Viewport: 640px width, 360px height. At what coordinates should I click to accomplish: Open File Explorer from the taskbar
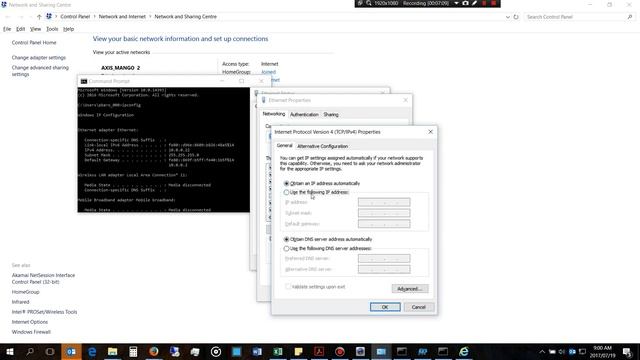coord(113,351)
